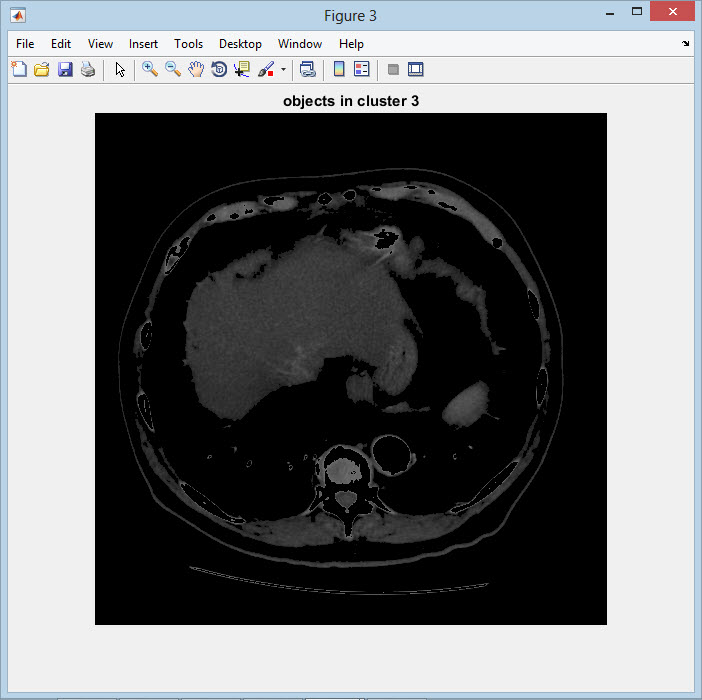The image size is (702, 700).
Task: Dock the figure using the corner arrow
Action: [685, 43]
